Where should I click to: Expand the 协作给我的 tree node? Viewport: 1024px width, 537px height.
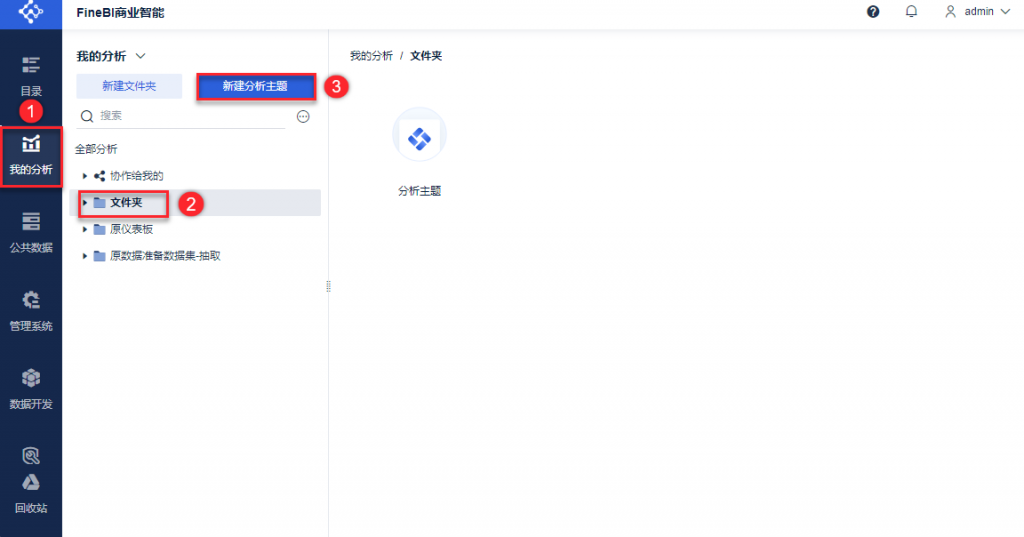[x=85, y=176]
